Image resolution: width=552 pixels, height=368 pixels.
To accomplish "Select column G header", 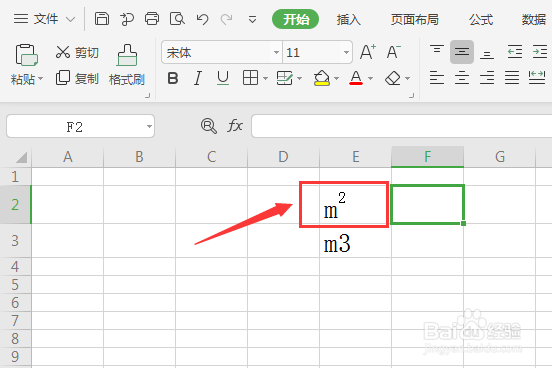I will 500,157.
